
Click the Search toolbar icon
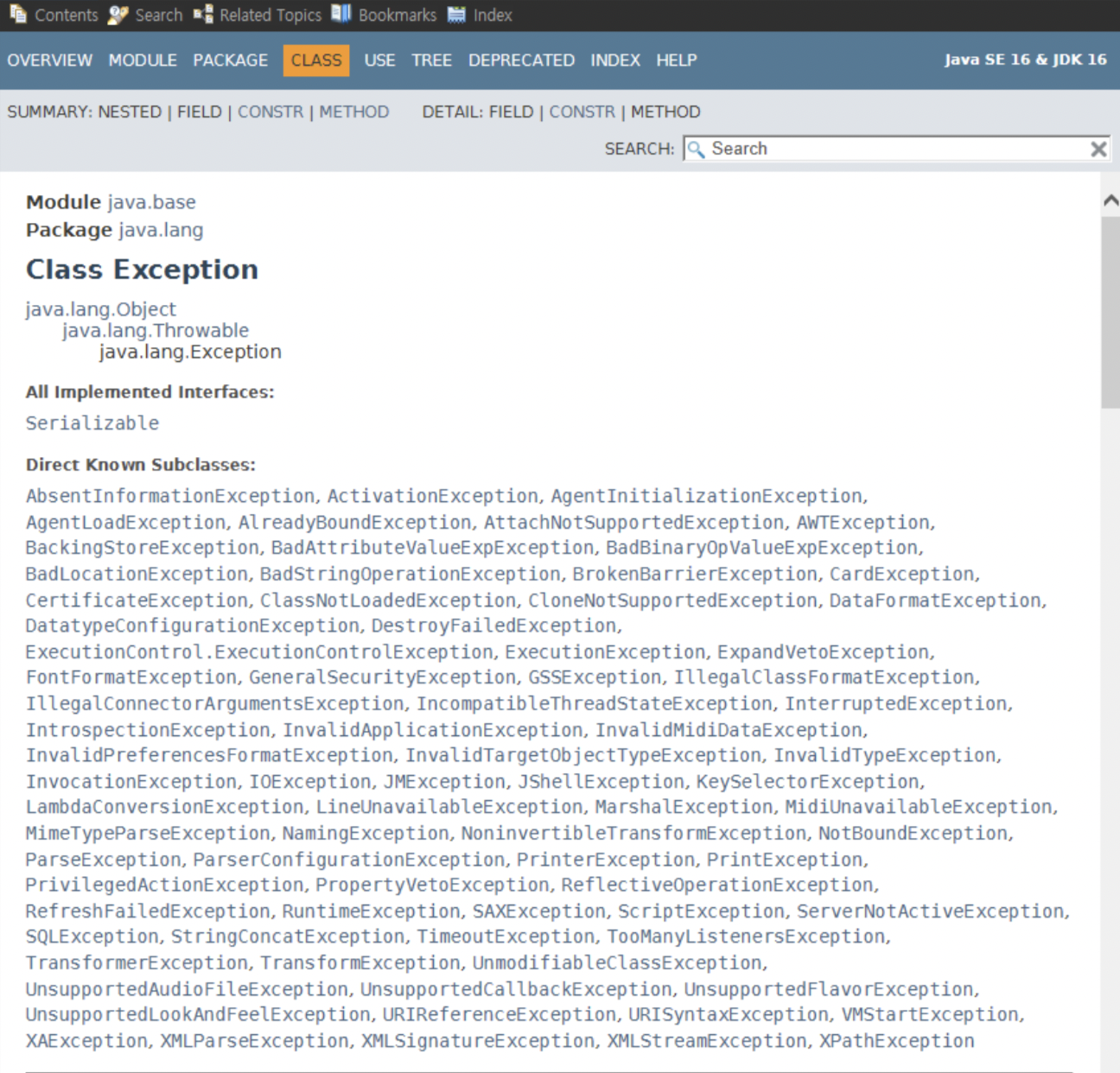[118, 15]
